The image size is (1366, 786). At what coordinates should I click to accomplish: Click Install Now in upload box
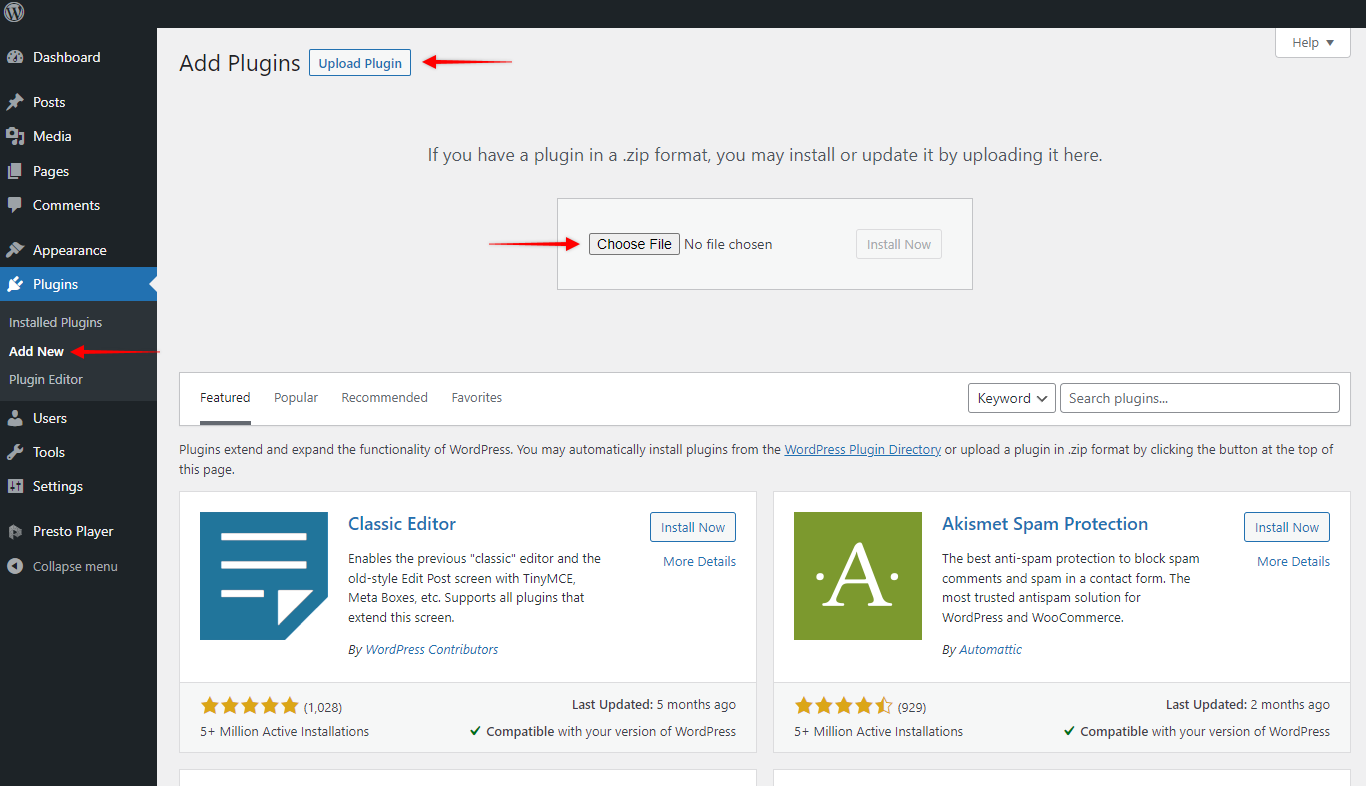pyautogui.click(x=899, y=244)
